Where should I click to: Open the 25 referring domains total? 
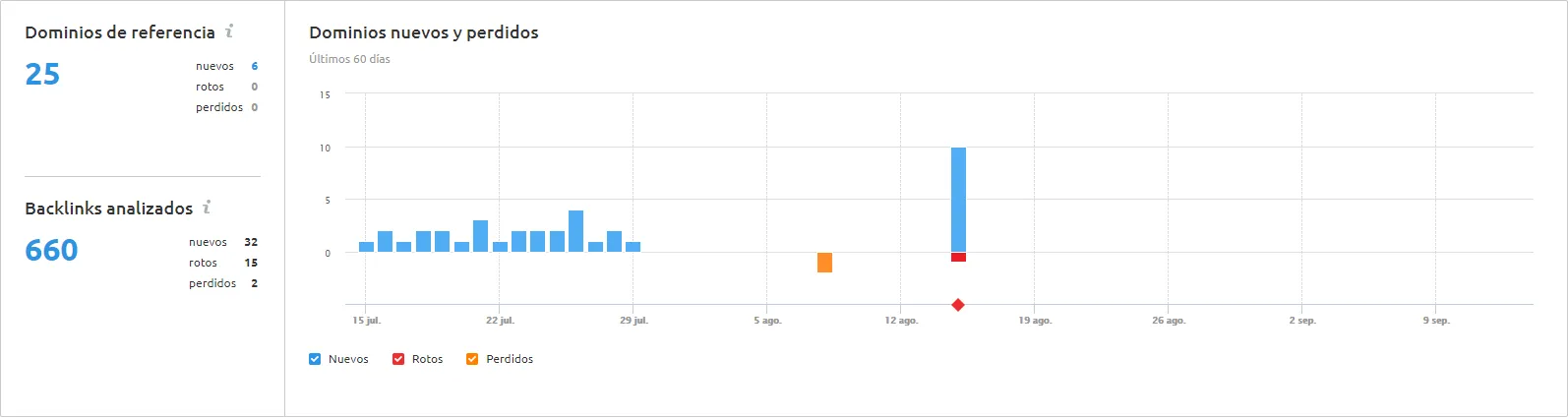point(42,75)
